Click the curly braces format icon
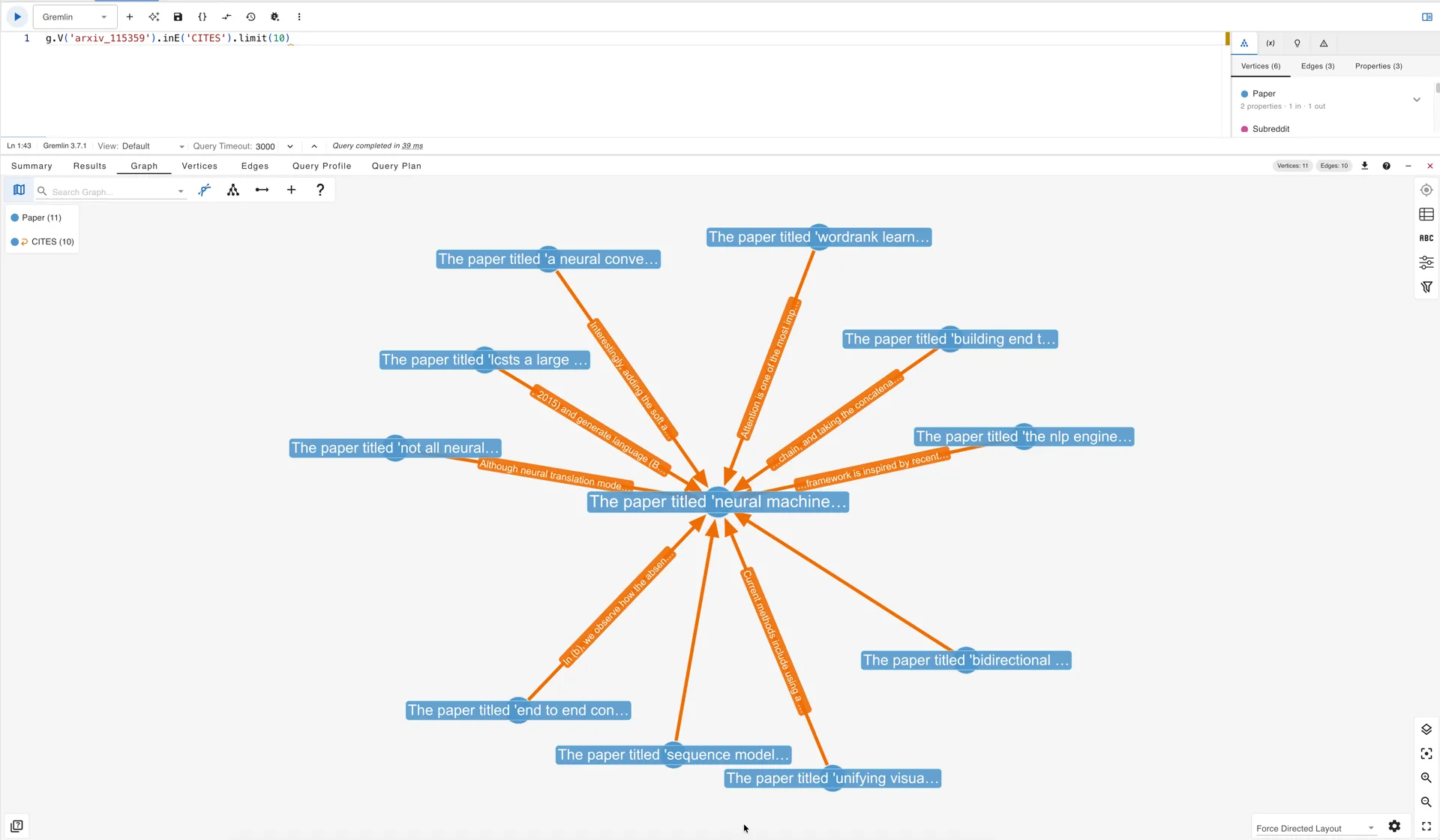The width and height of the screenshot is (1440, 840). [x=202, y=16]
